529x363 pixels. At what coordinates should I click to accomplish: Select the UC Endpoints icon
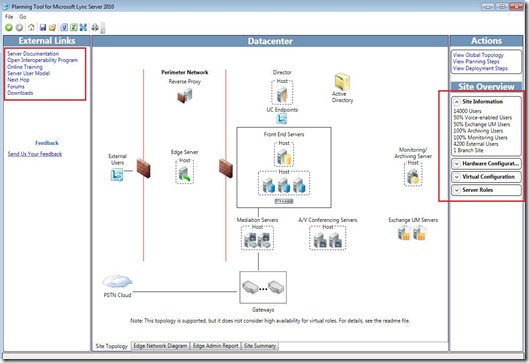(x=282, y=119)
